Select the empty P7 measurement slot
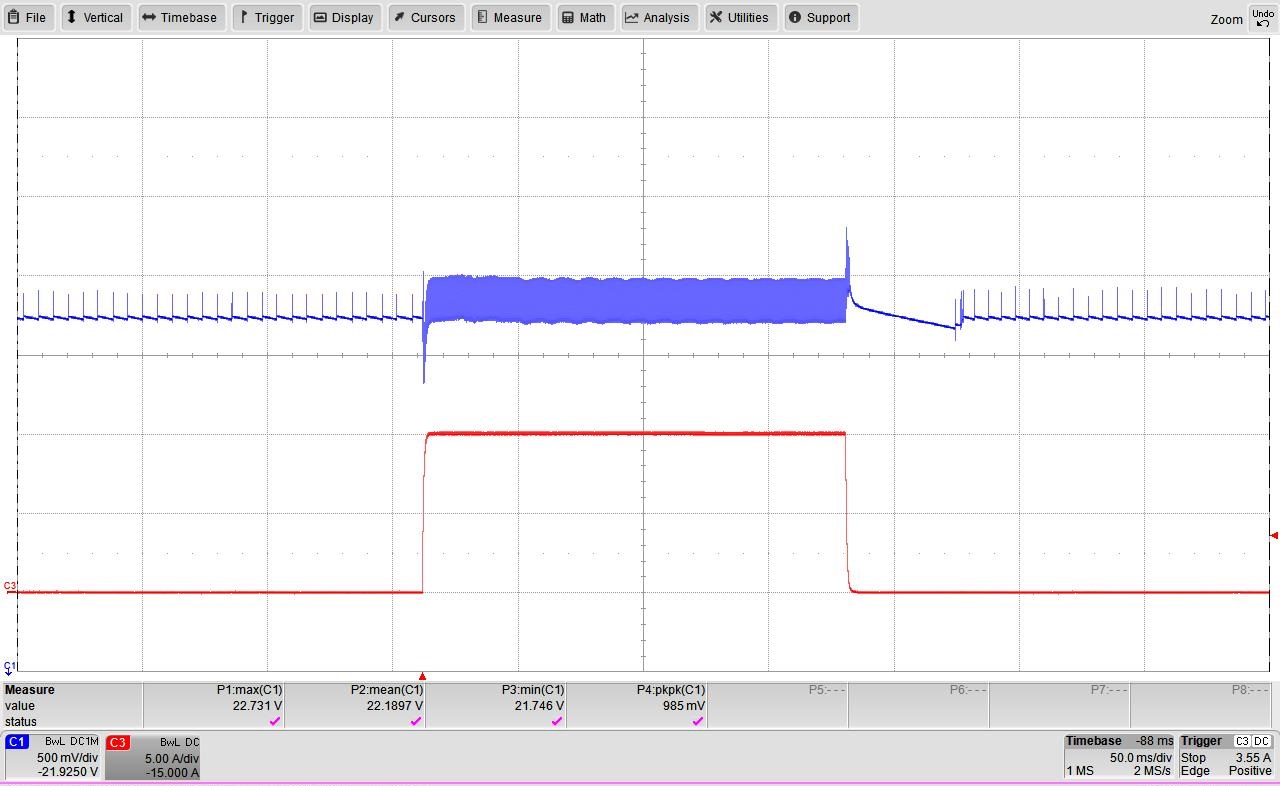Viewport: 1280px width, 786px height. pos(1060,705)
